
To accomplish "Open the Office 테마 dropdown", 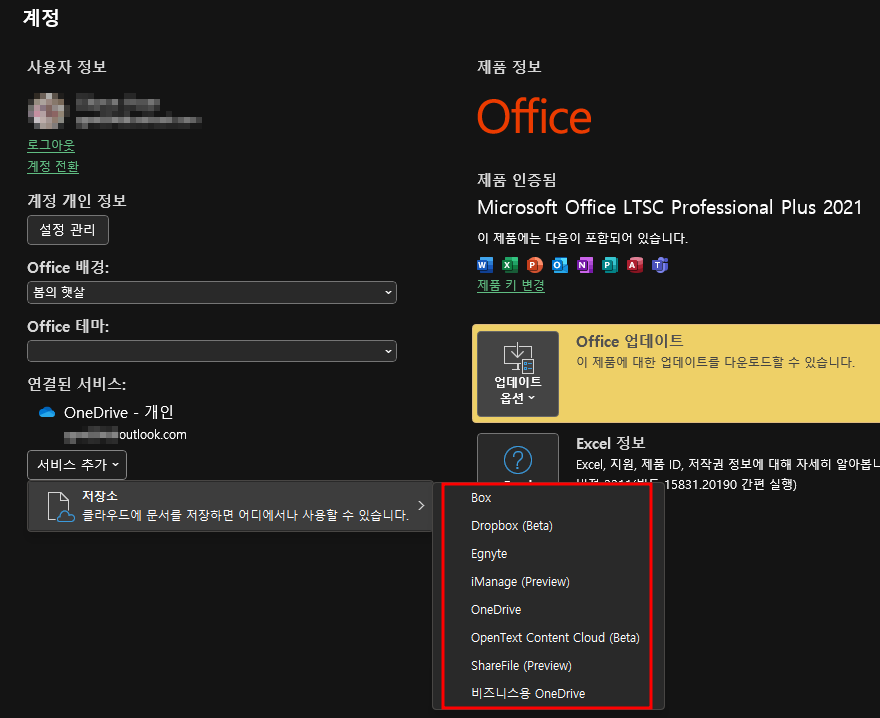I will tap(212, 351).
